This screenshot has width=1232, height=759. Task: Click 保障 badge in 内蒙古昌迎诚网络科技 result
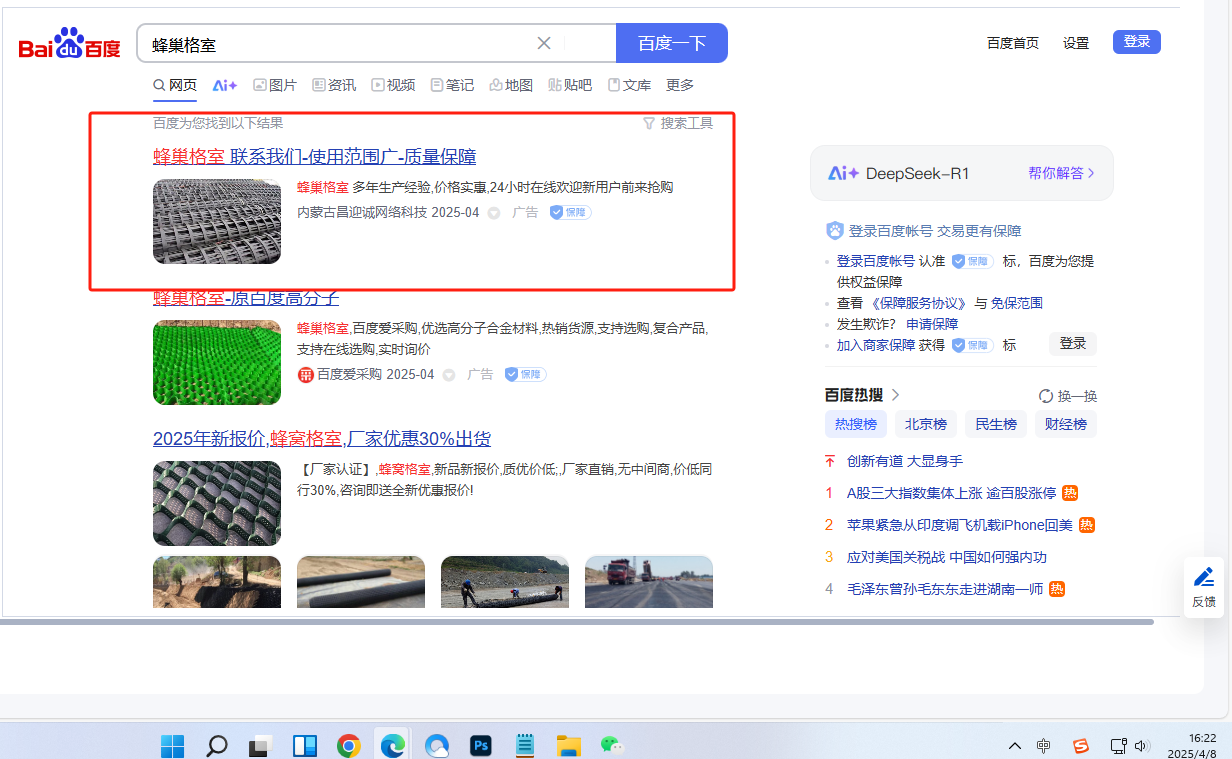coord(570,212)
